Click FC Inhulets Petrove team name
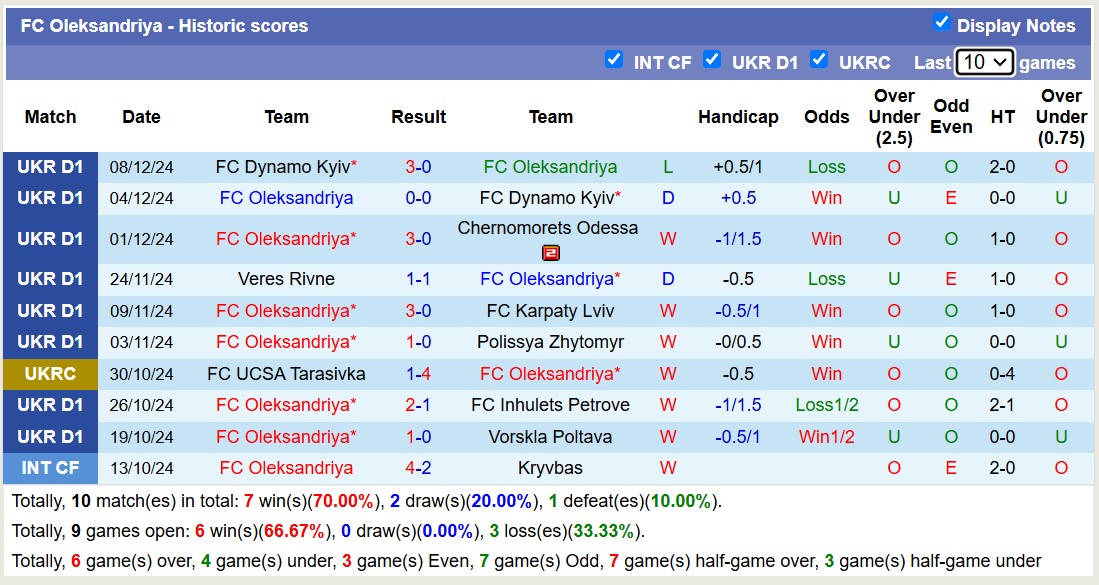 550,405
